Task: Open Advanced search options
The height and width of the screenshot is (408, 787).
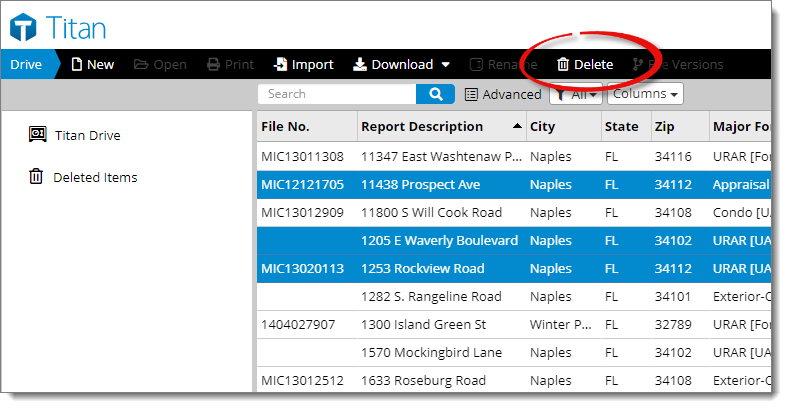Action: coord(503,94)
